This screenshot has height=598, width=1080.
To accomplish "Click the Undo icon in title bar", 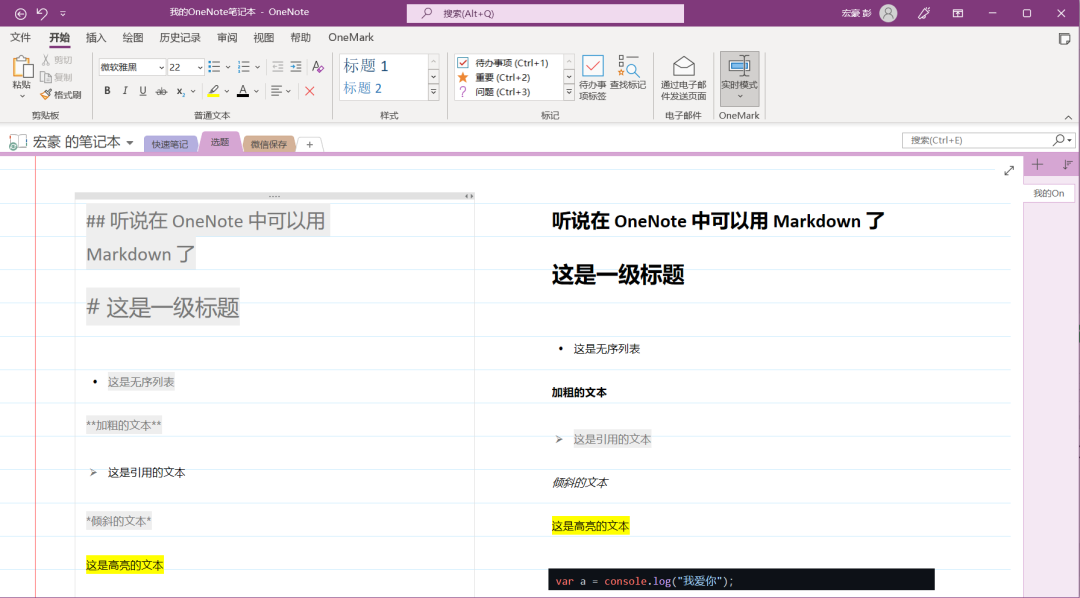I will (40, 12).
